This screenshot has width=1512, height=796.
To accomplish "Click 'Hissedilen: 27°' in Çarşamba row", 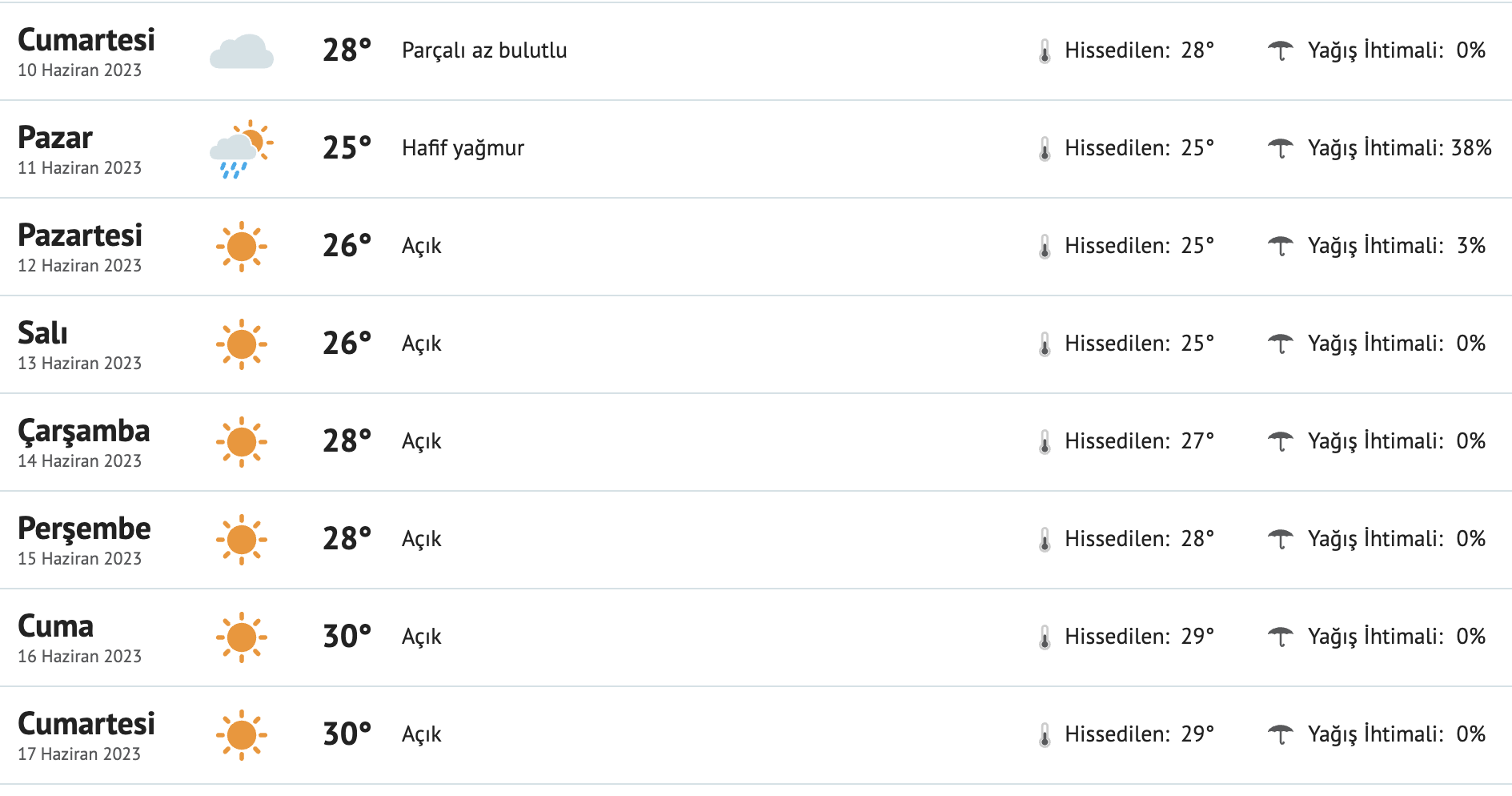I will click(1139, 441).
